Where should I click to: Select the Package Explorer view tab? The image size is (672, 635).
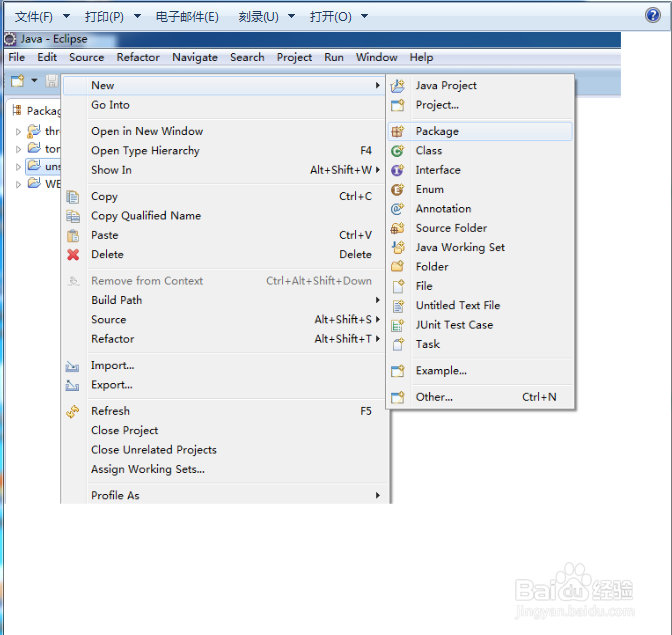[x=36, y=111]
